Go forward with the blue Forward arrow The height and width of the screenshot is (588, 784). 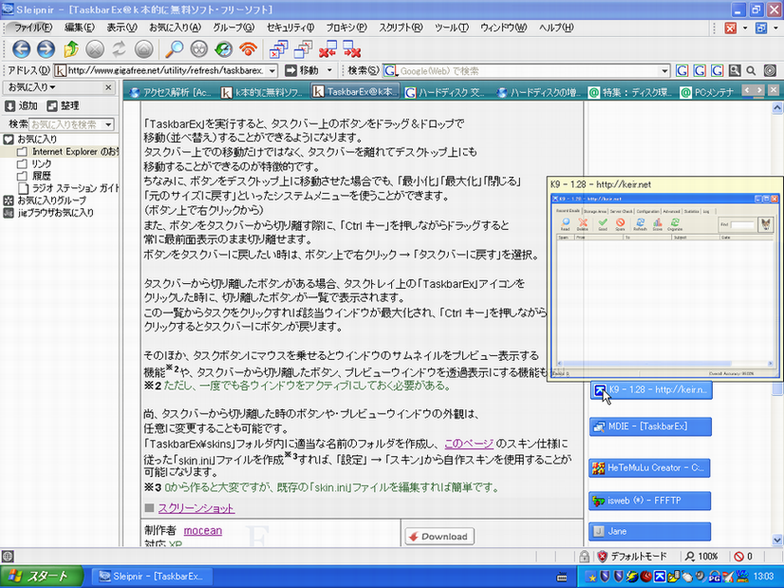pyautogui.click(x=46, y=49)
